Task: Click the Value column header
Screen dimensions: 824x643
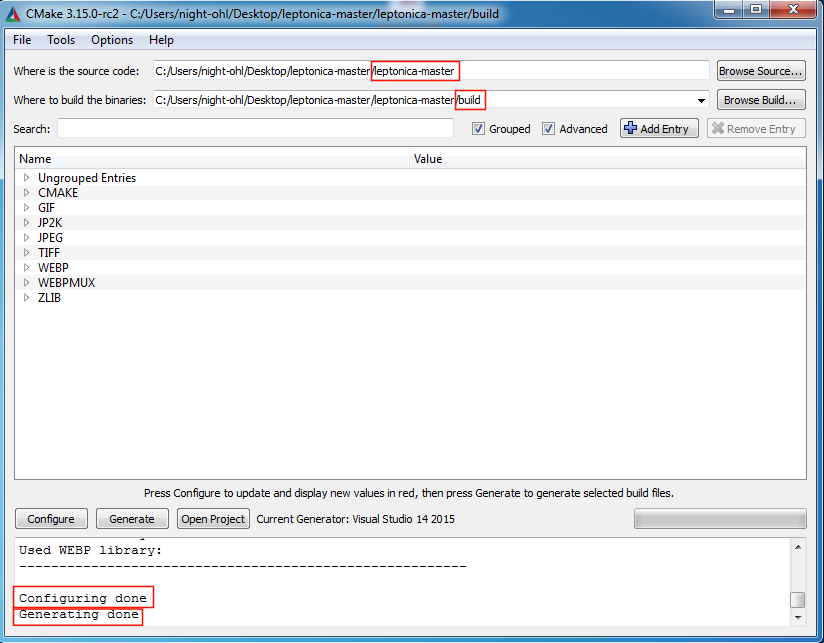Action: click(607, 159)
